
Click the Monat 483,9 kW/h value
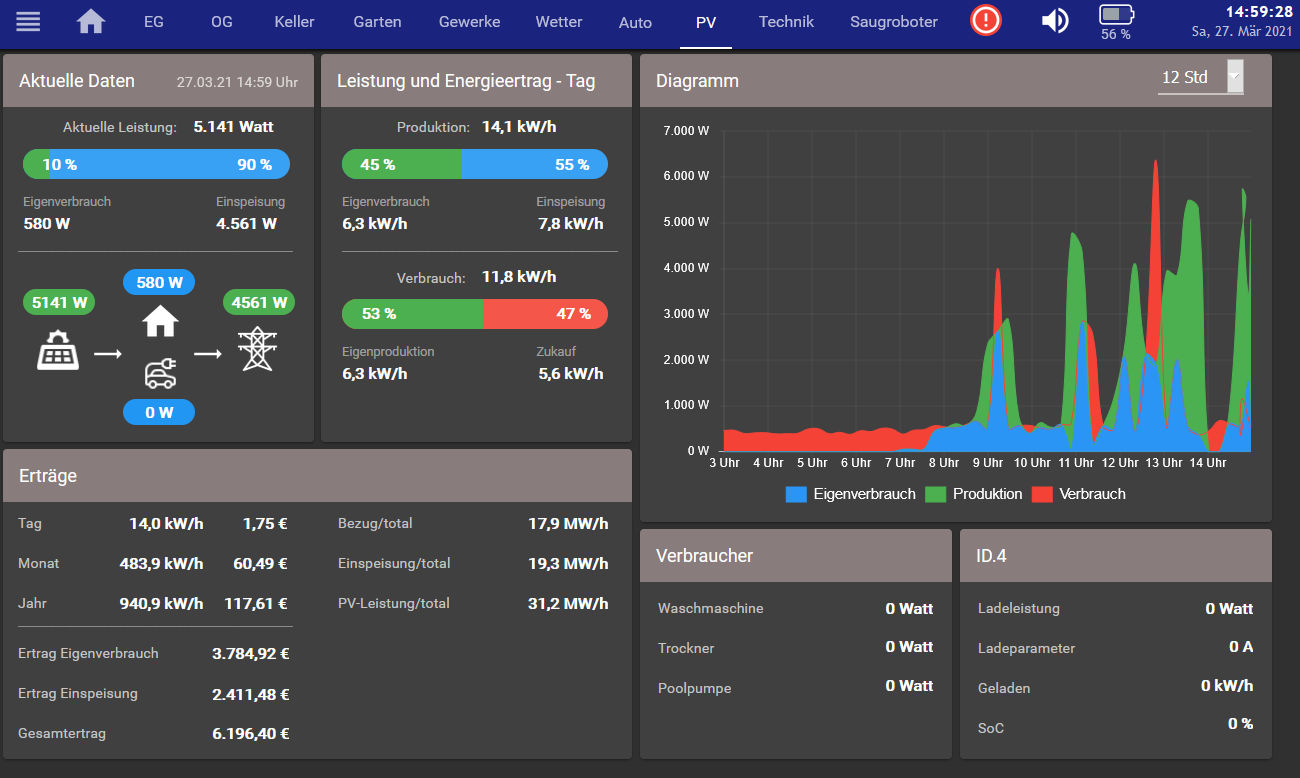click(161, 563)
